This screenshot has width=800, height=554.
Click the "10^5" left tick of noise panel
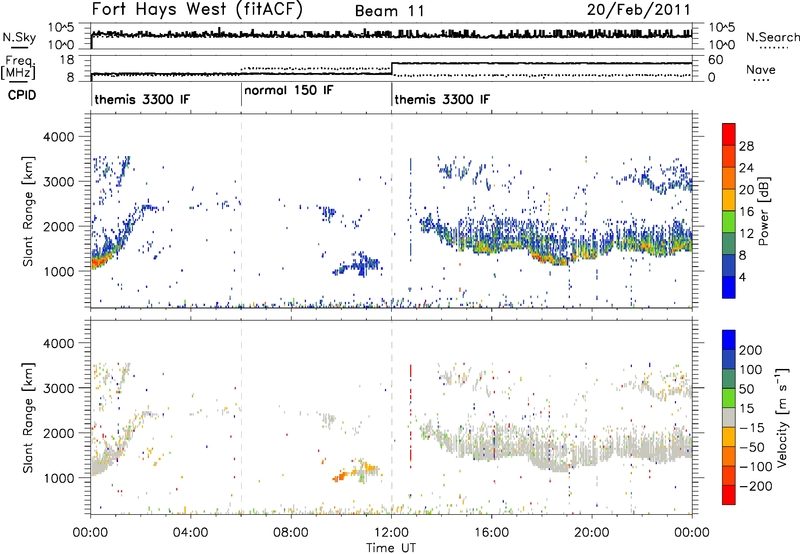60,27
